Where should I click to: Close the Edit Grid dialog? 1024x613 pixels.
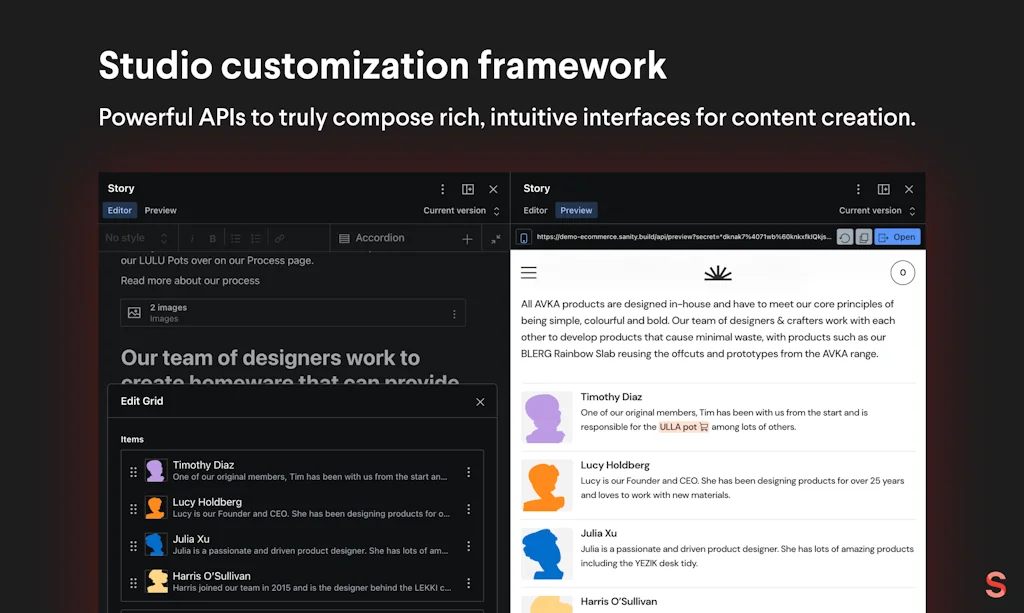480,401
